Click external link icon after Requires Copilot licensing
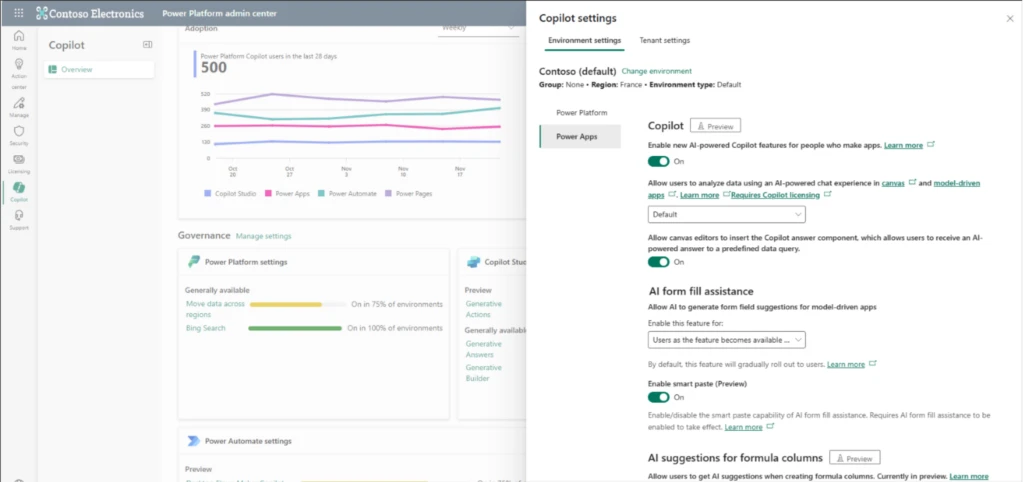 click(827, 195)
